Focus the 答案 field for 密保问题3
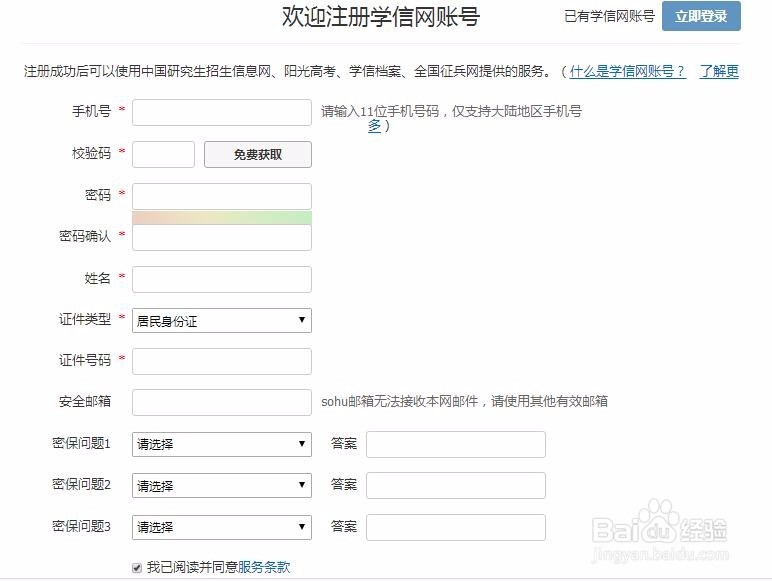 point(456,527)
